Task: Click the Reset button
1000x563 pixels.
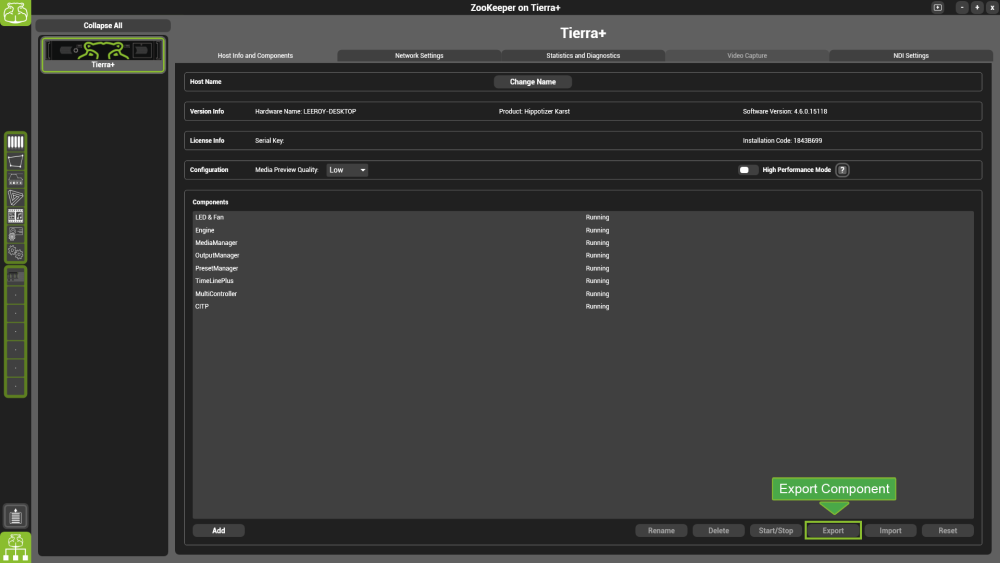Action: (x=948, y=530)
